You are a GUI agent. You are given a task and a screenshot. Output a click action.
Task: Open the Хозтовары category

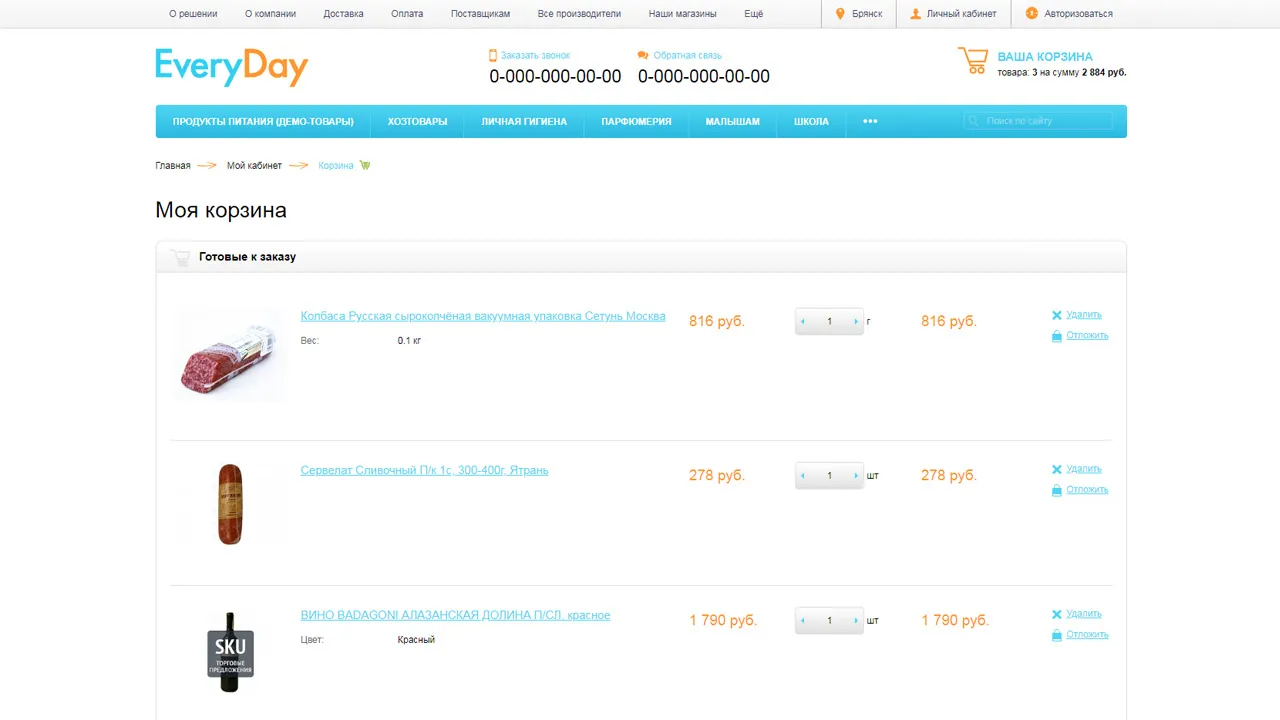418,121
